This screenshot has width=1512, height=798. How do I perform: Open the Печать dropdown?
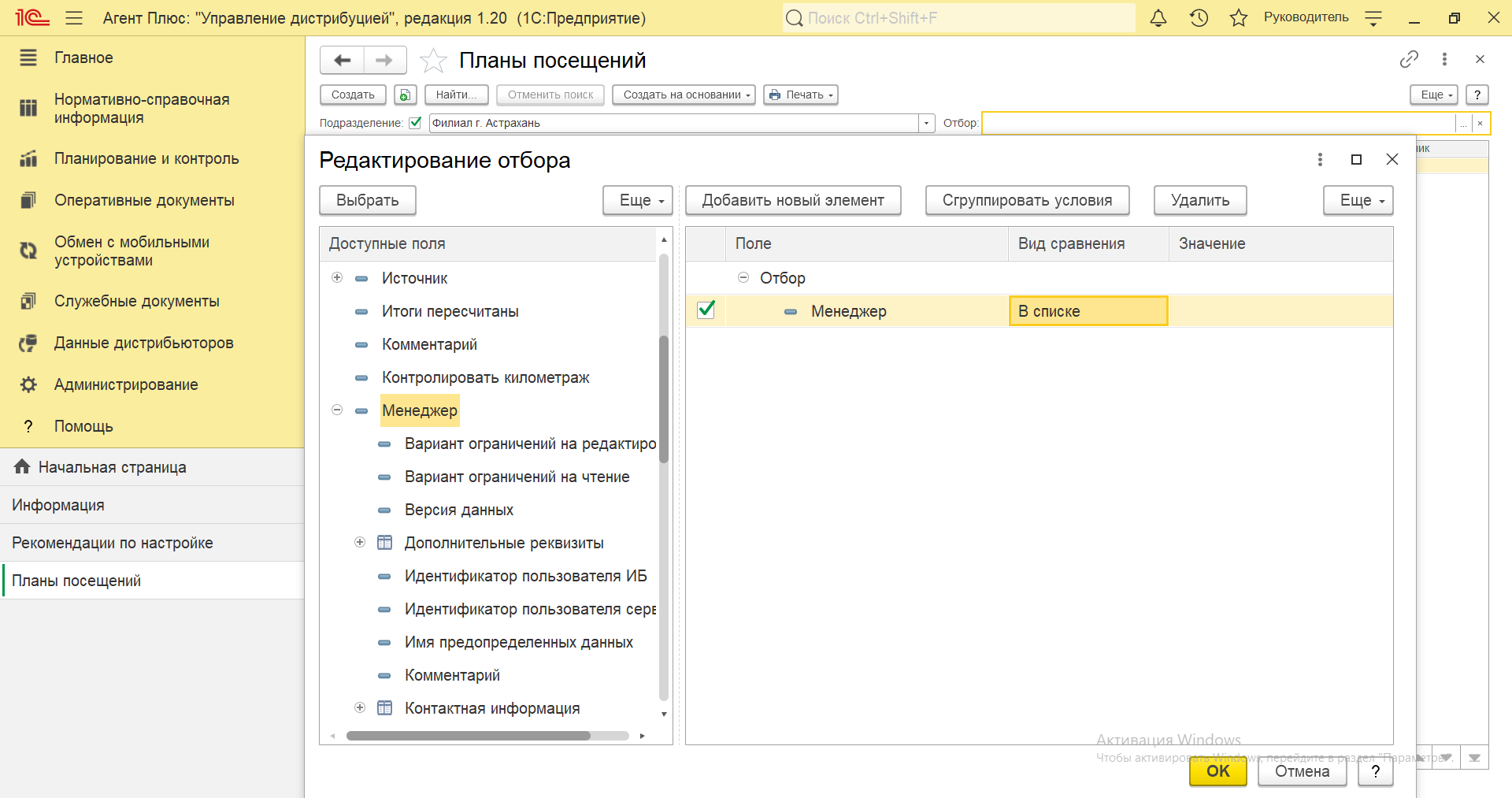pyautogui.click(x=800, y=95)
